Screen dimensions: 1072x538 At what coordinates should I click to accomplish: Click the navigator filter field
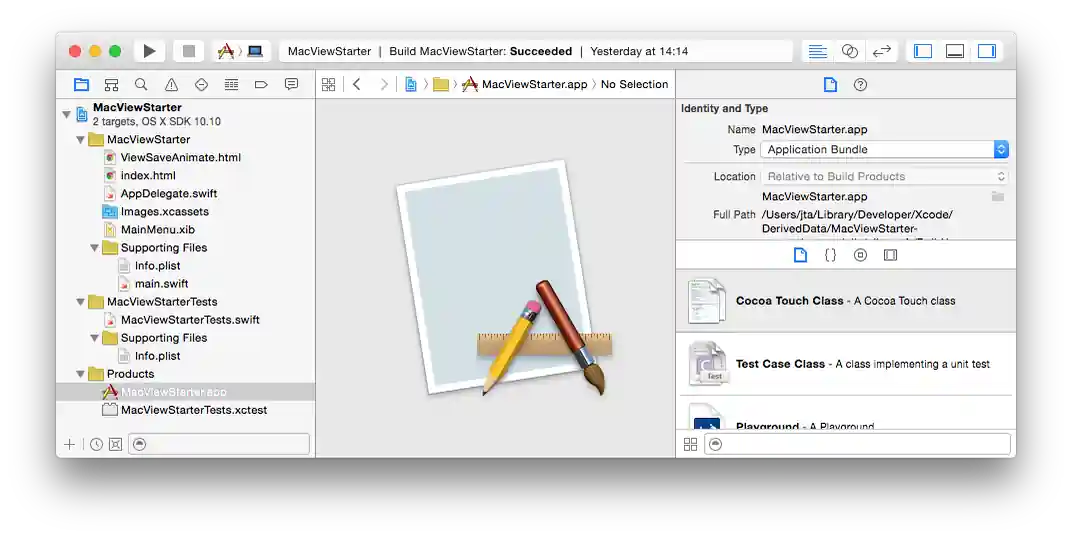[x=219, y=444]
